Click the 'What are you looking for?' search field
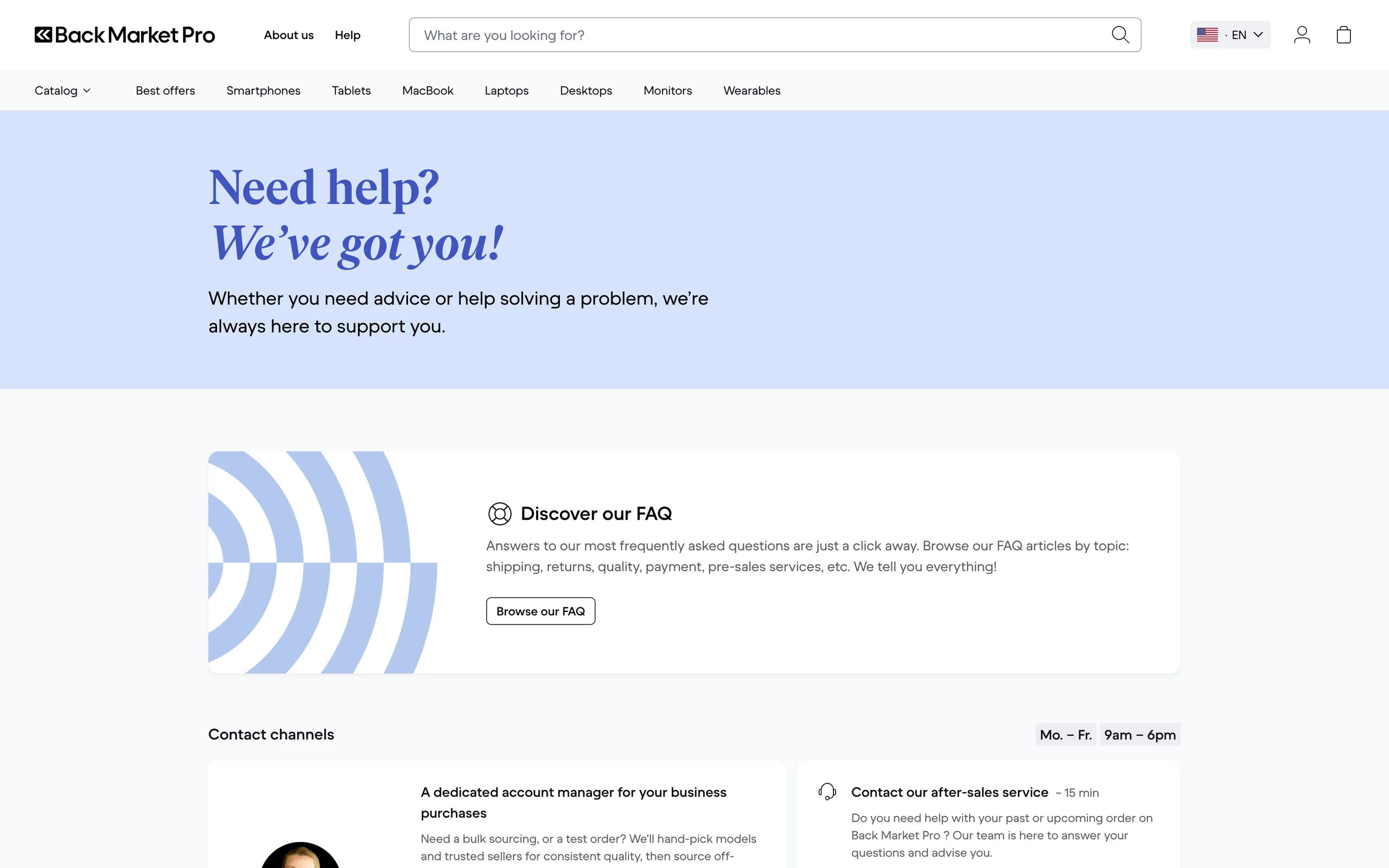 pyautogui.click(x=775, y=35)
